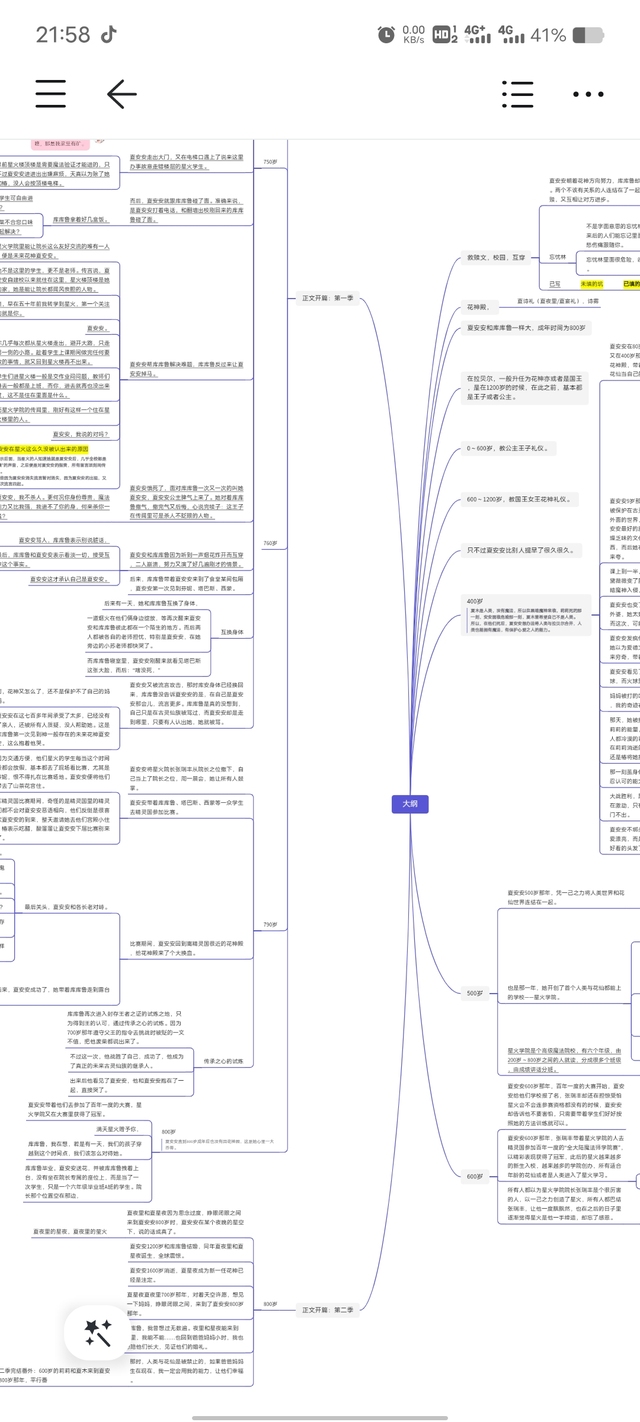The image size is (640, 1422).
Task: Open the hamburger menu icon
Action: point(51,94)
